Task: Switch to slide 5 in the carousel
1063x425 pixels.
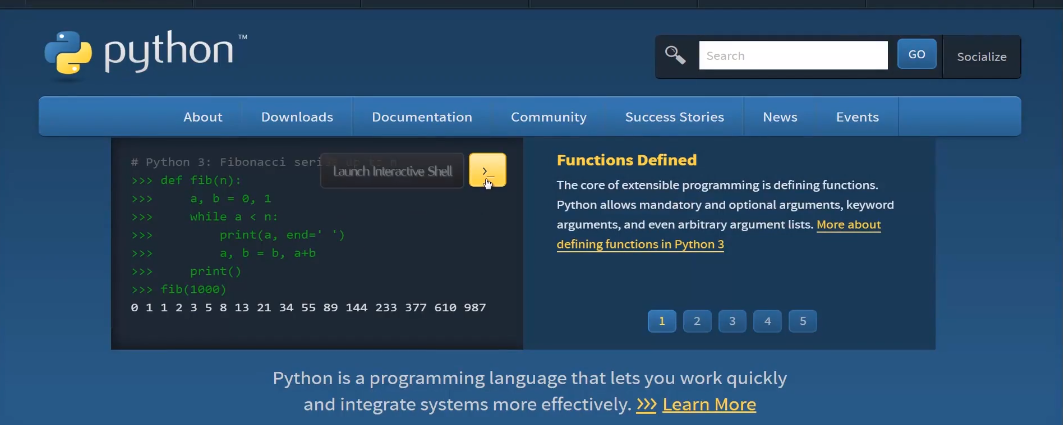Action: (x=803, y=321)
